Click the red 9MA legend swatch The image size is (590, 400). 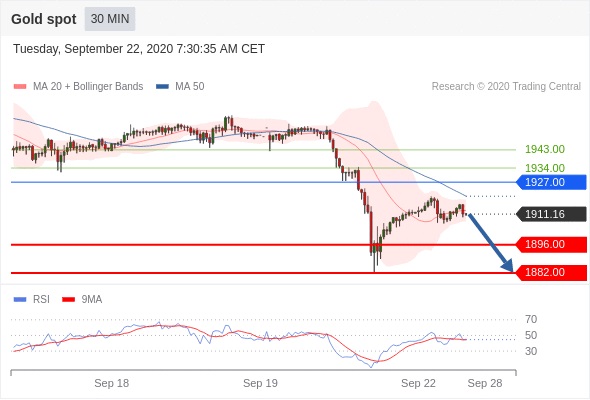click(x=68, y=300)
